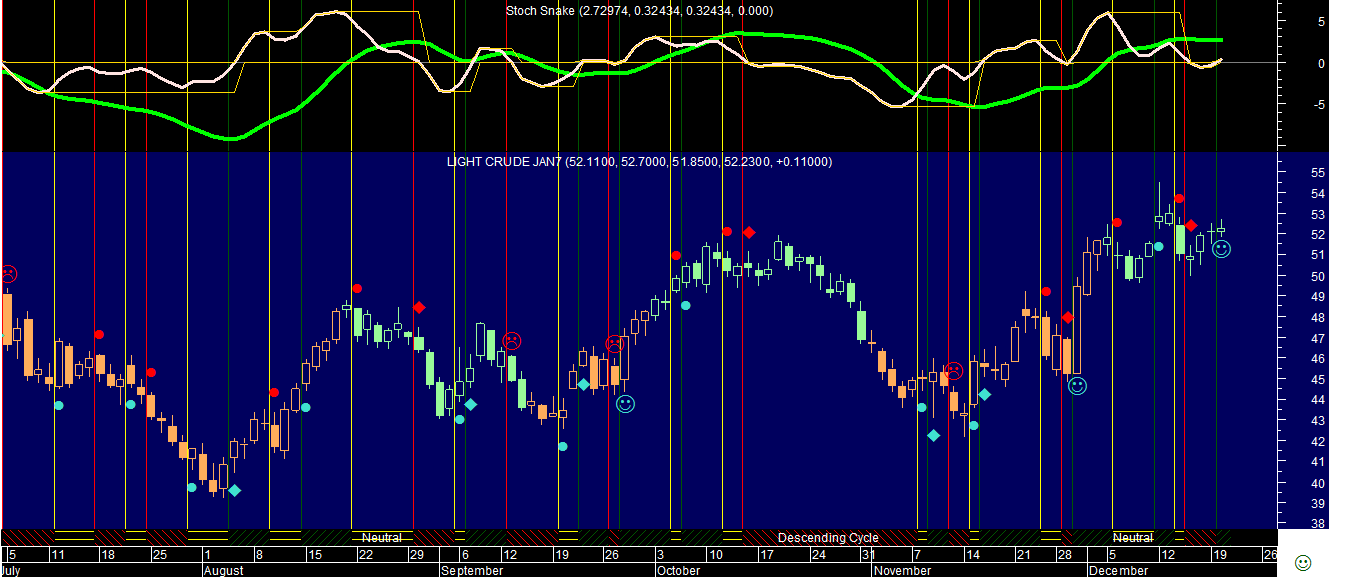Click the red frowning face at chart start in July
The width and height of the screenshot is (1352, 577).
8,273
